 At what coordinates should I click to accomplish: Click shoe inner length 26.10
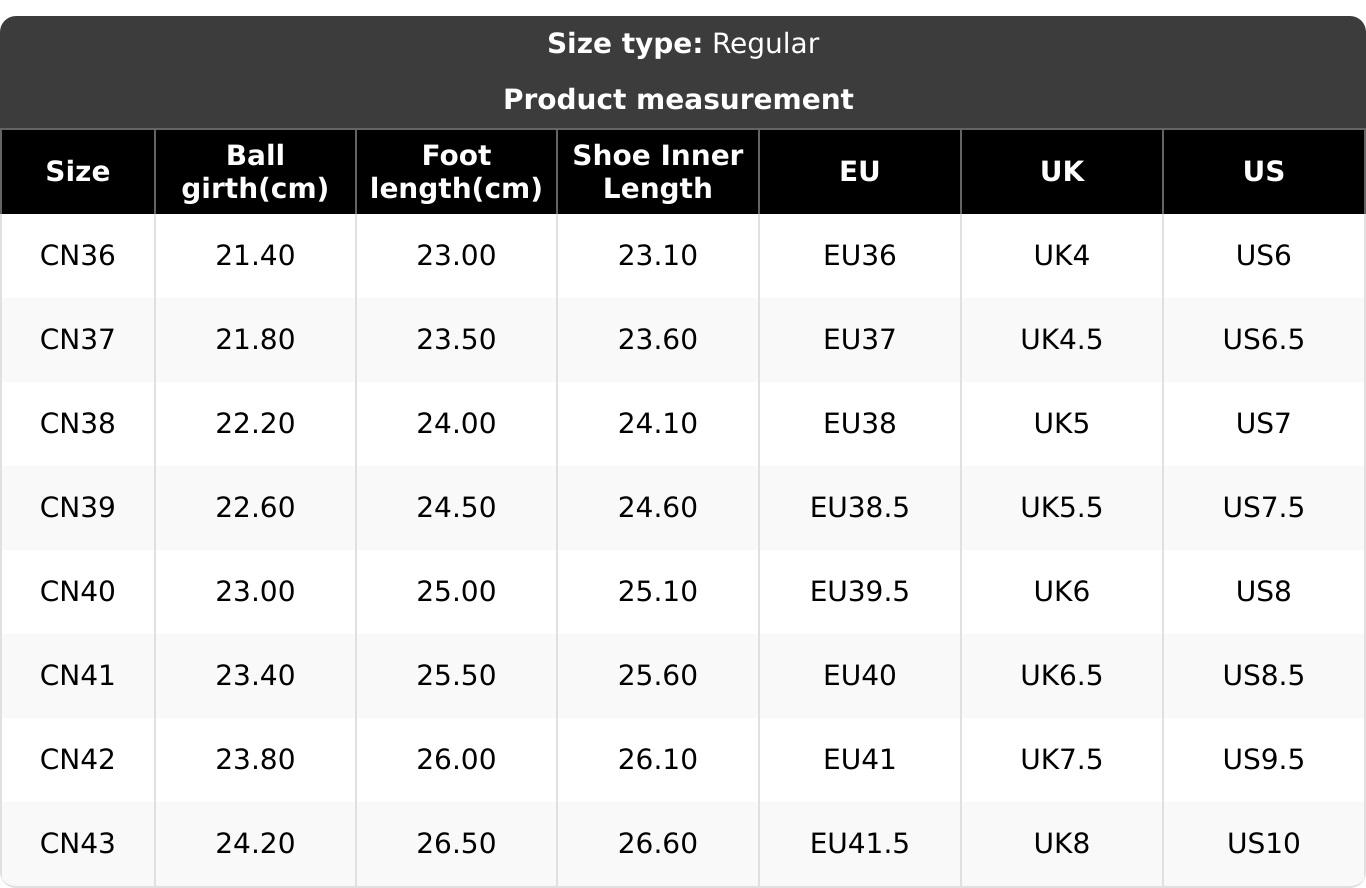pyautogui.click(x=657, y=760)
